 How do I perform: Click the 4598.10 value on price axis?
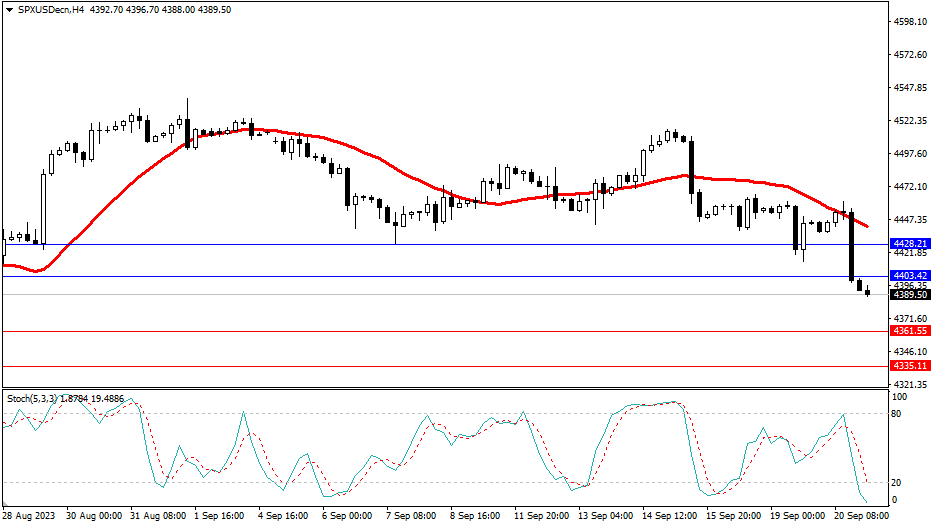coord(911,22)
